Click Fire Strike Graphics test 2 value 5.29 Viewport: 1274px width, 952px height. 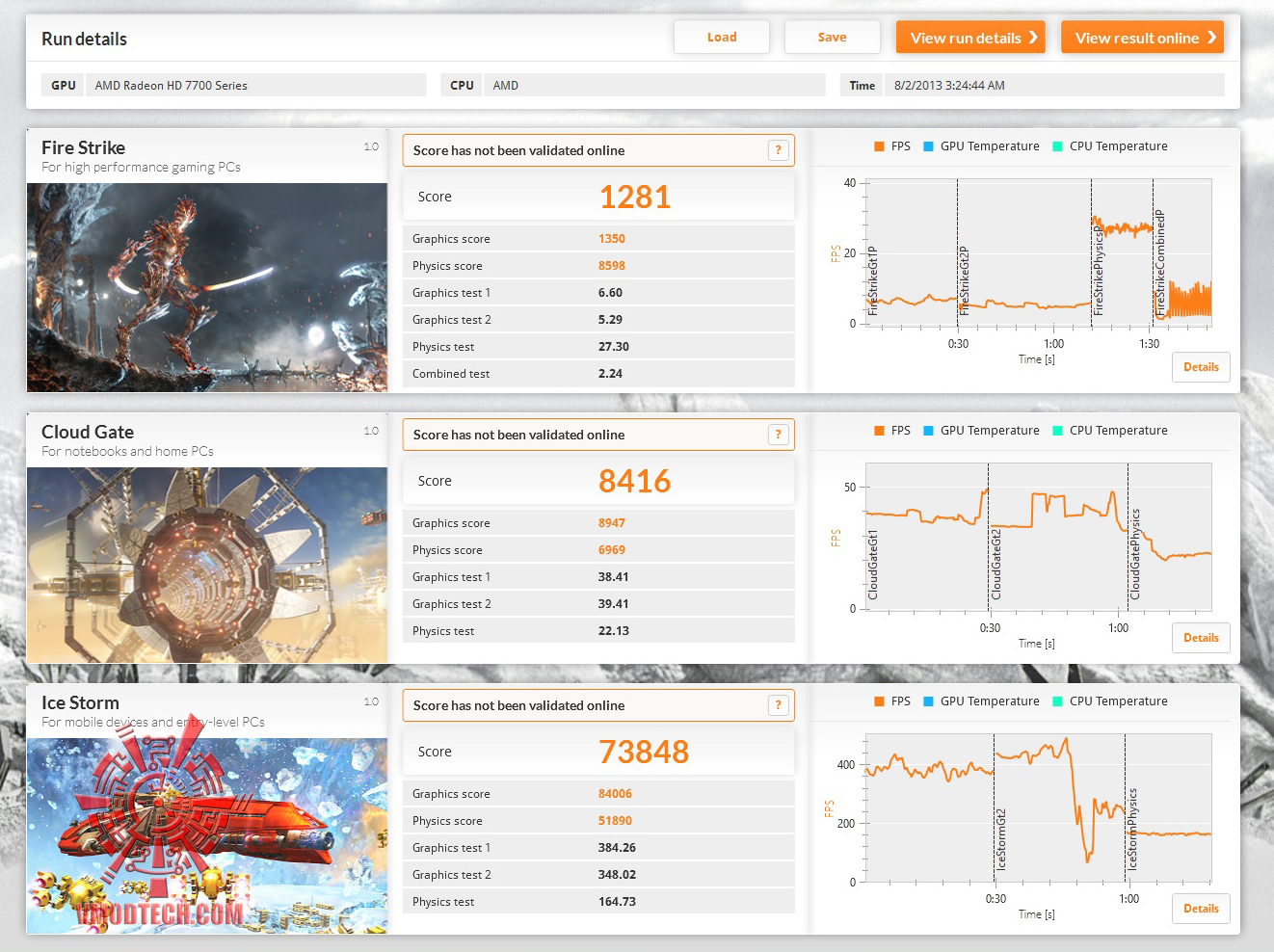click(x=610, y=320)
